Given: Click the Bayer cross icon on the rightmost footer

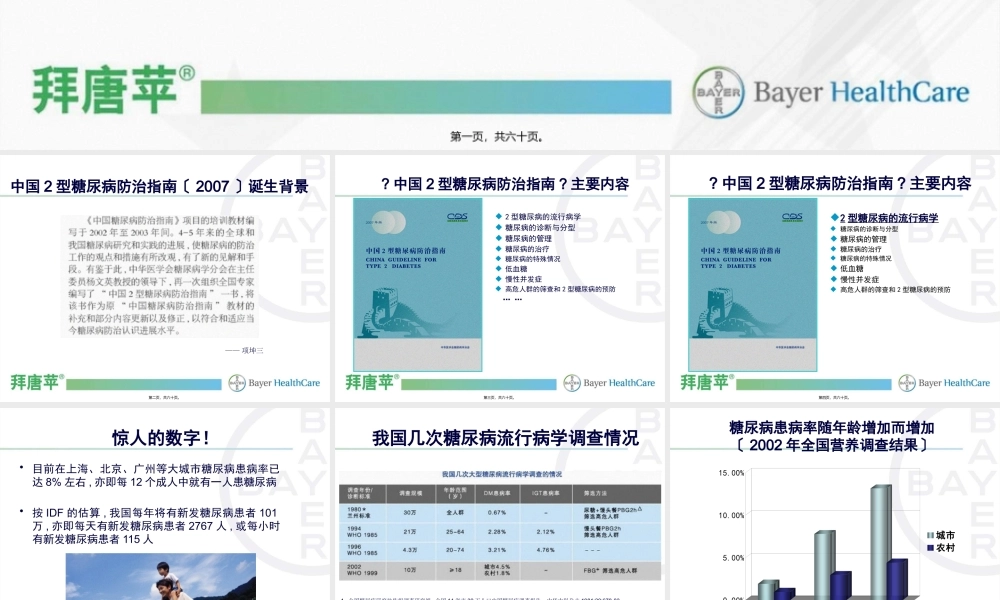Looking at the screenshot, I should 908,382.
